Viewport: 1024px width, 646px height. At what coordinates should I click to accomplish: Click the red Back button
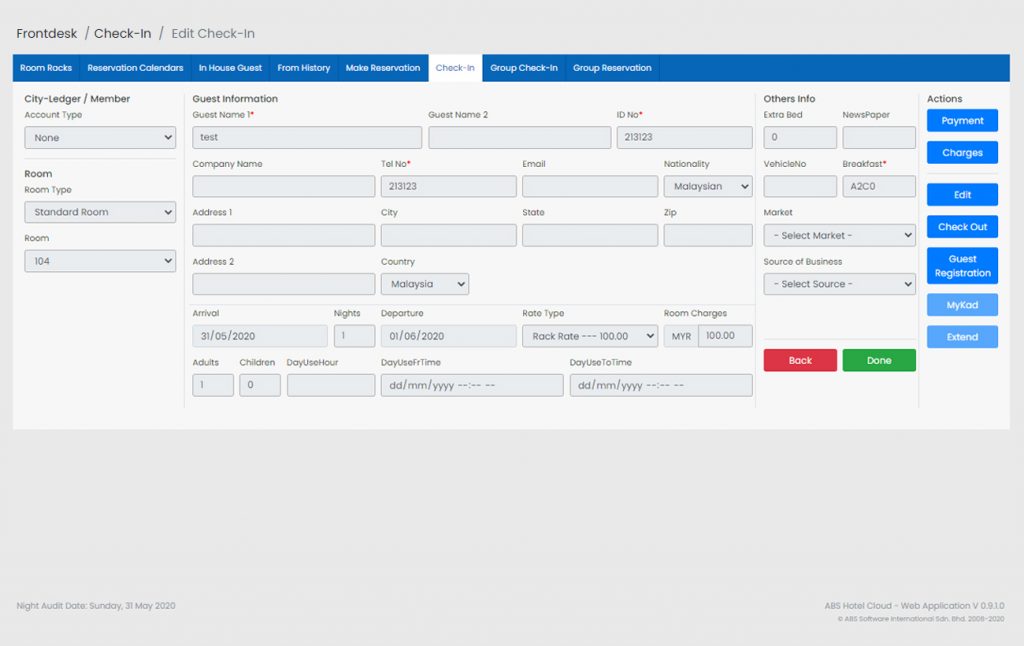[x=800, y=360]
